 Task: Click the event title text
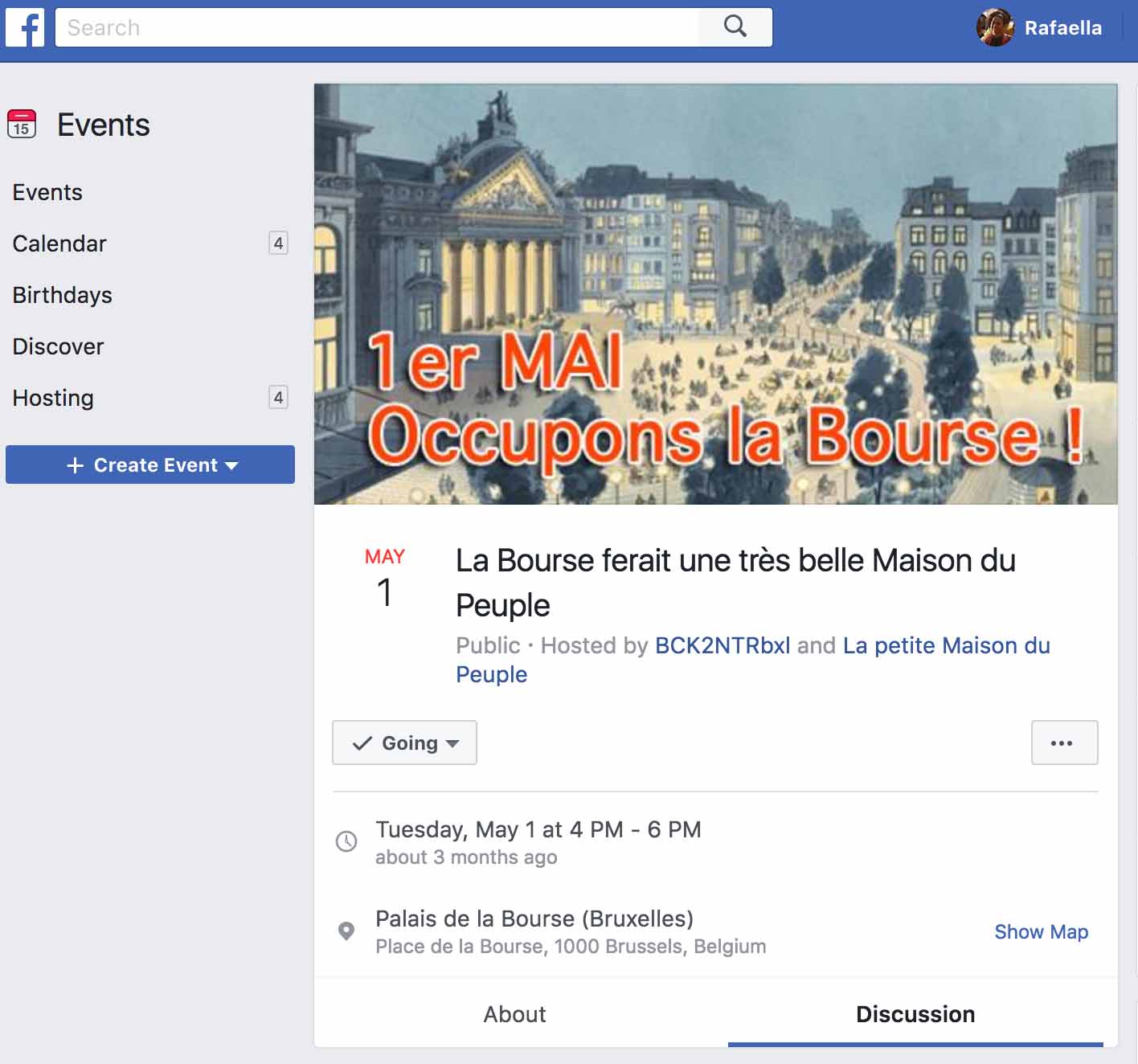(735, 583)
